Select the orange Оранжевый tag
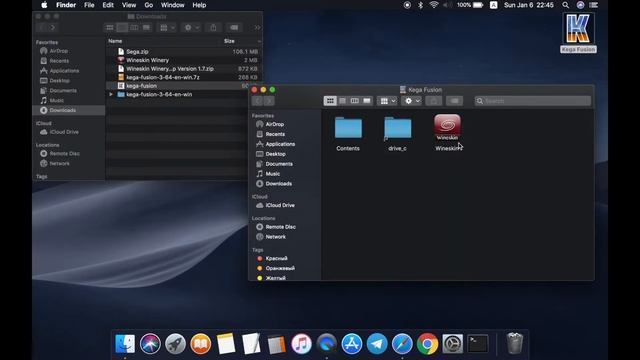Screen dimensions: 640x360 (280, 268)
